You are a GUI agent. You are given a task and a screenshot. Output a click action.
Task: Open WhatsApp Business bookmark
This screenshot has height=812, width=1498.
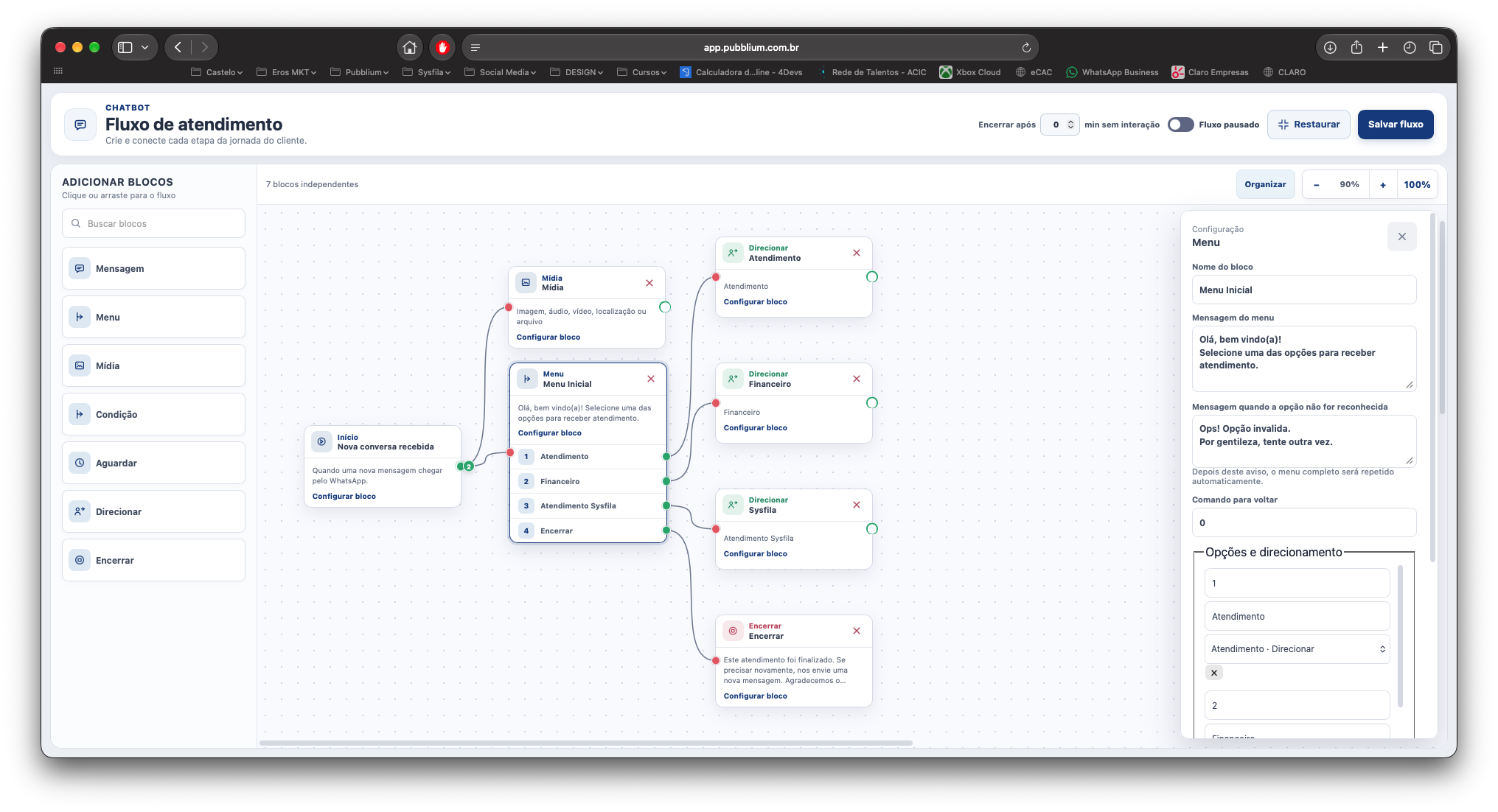coord(1112,72)
